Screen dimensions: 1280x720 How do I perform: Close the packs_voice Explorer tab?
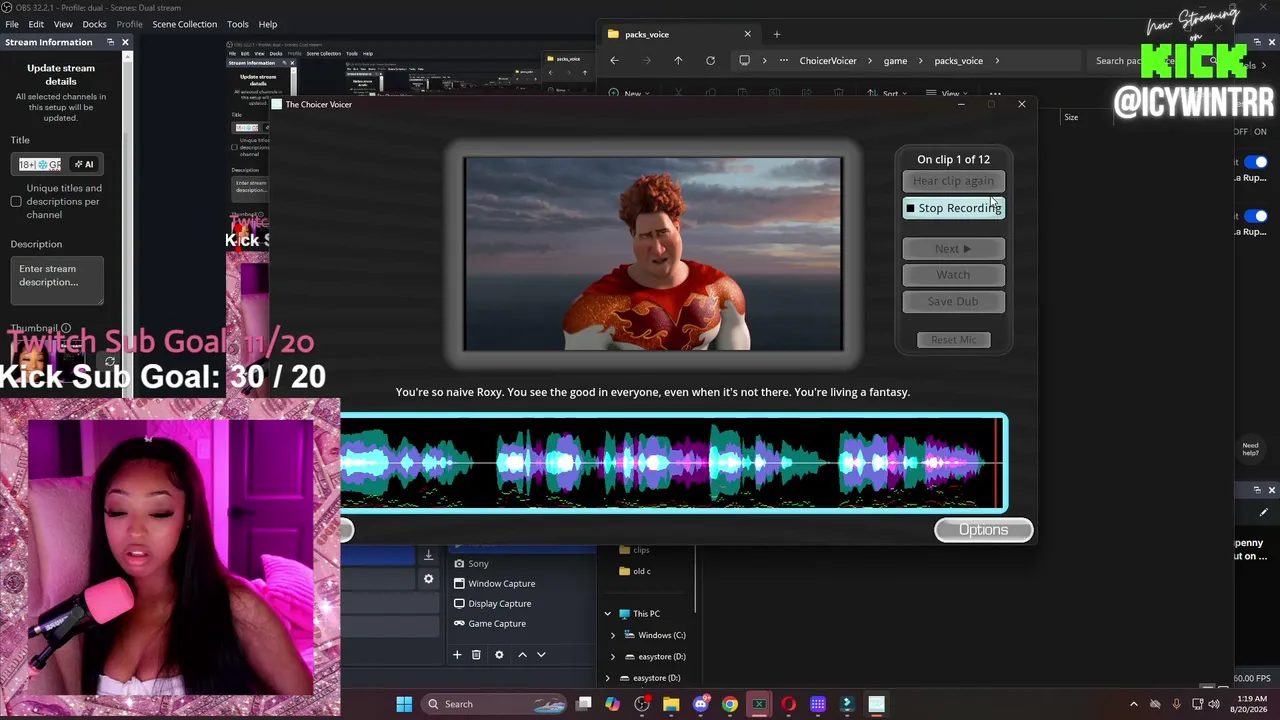pyautogui.click(x=747, y=34)
